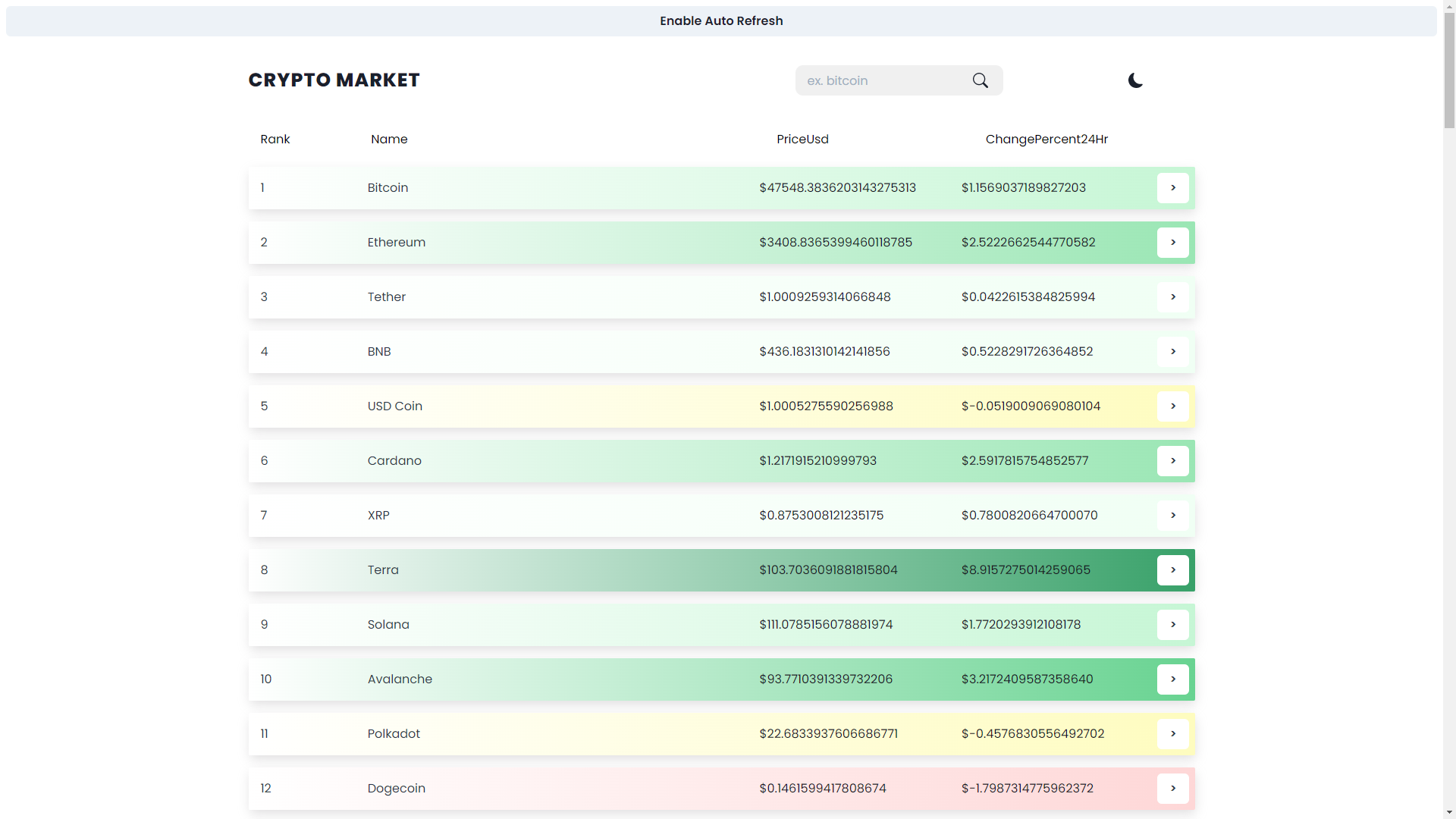The image size is (1456, 819).
Task: Click Dogecoin price $0.1461599417808674
Action: (x=823, y=789)
